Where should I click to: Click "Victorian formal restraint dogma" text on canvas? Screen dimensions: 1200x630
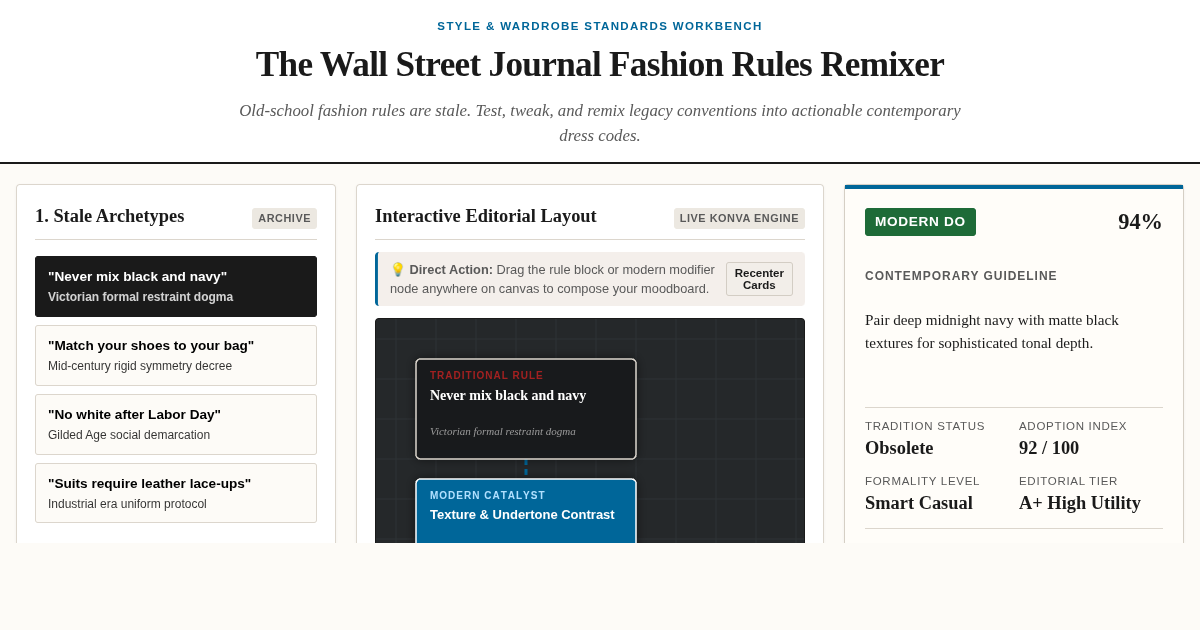pos(503,431)
